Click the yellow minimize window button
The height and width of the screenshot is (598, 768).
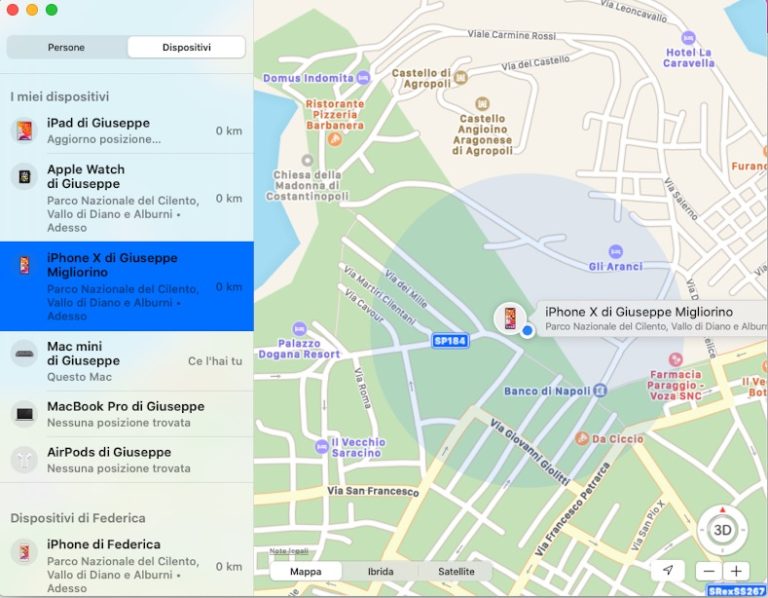pyautogui.click(x=32, y=10)
